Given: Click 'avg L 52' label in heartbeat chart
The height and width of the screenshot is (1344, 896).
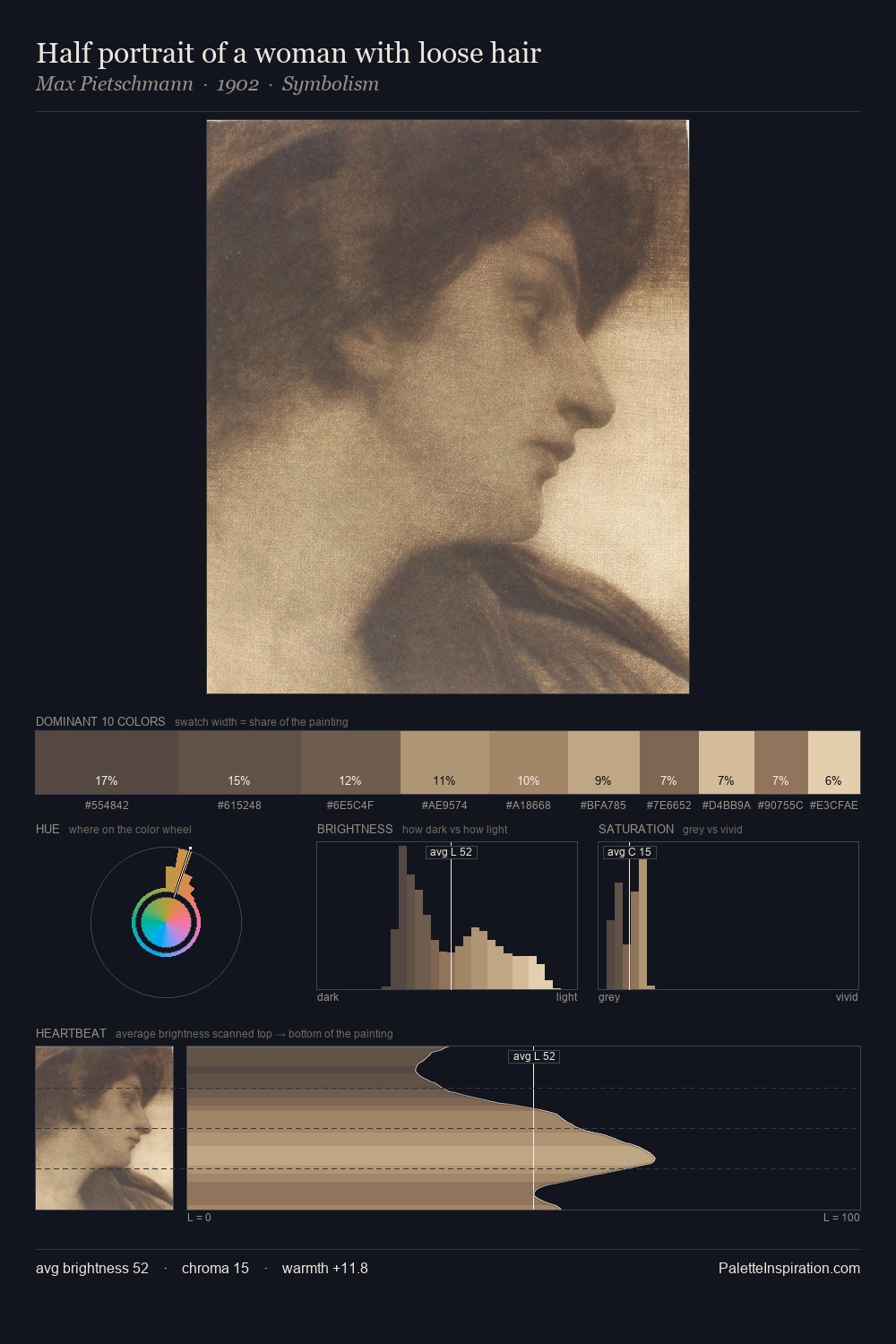Looking at the screenshot, I should (534, 1056).
